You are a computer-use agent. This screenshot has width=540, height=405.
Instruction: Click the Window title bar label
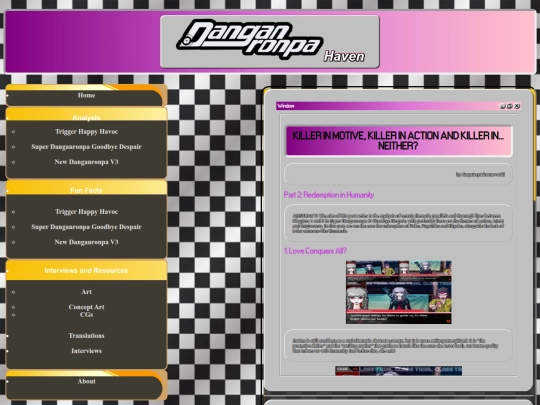click(285, 106)
